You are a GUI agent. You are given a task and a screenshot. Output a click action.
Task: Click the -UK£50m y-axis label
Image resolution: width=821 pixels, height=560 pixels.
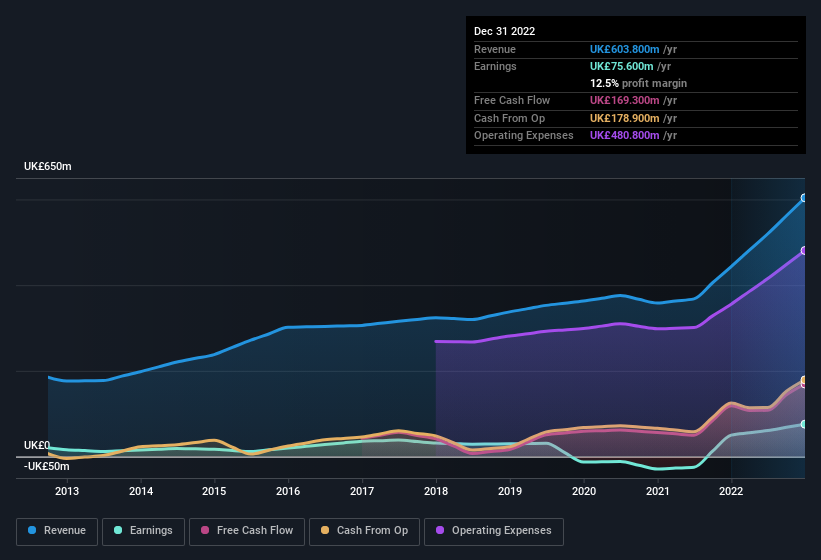tap(46, 466)
